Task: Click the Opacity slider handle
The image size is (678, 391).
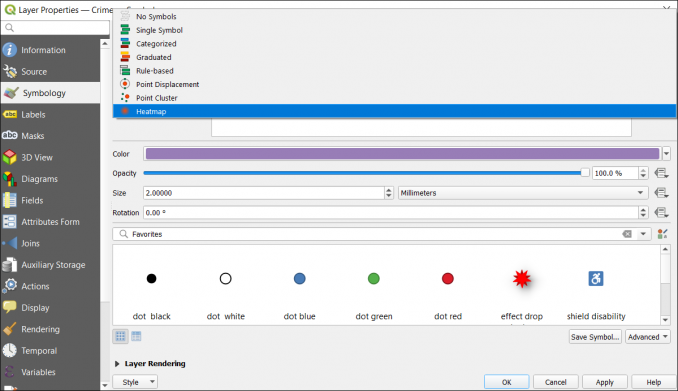Action: click(585, 173)
